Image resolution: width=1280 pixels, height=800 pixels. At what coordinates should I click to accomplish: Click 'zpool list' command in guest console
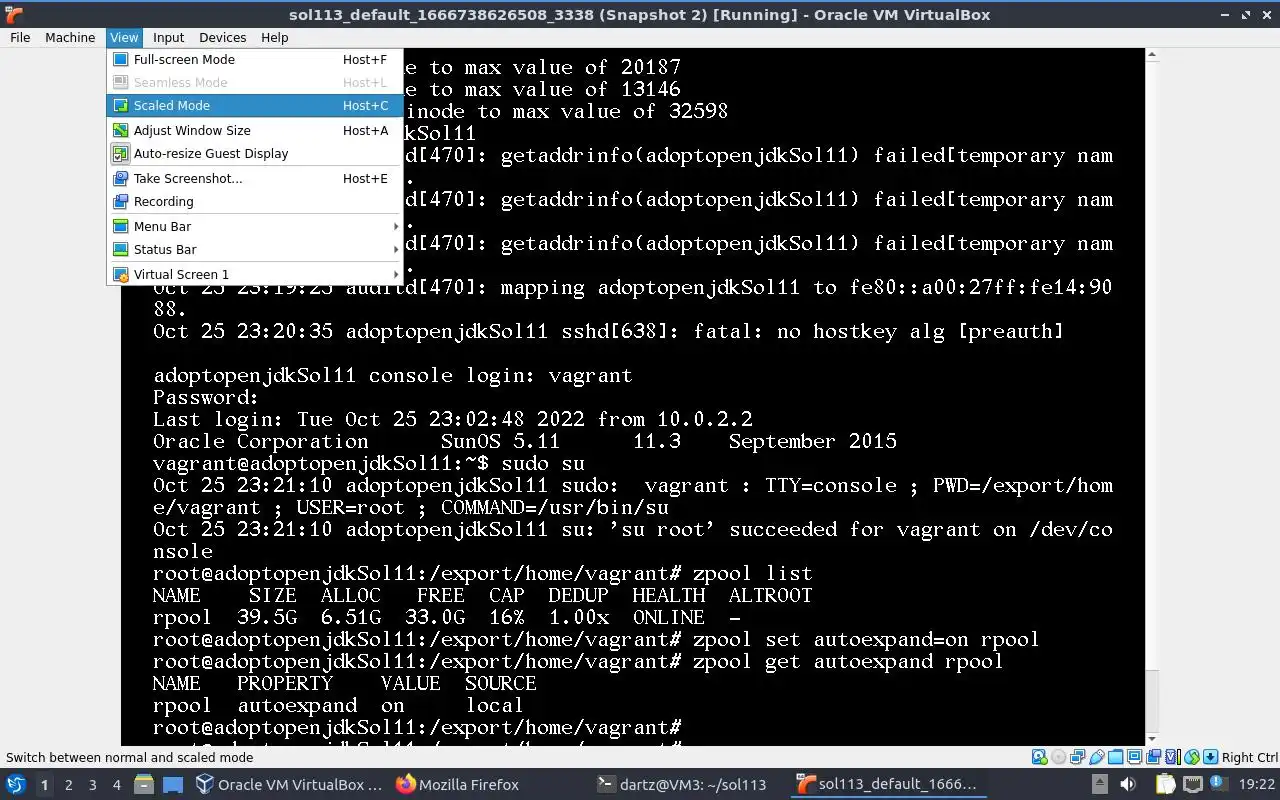753,573
